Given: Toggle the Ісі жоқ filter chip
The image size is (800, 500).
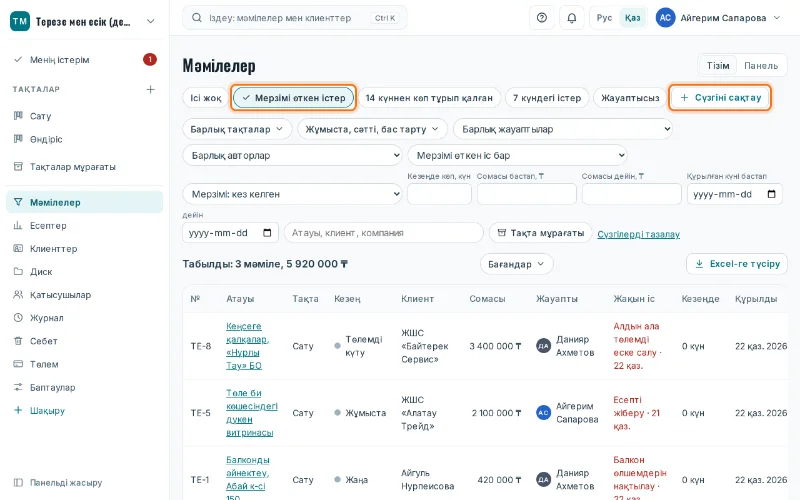Looking at the screenshot, I should tap(206, 97).
